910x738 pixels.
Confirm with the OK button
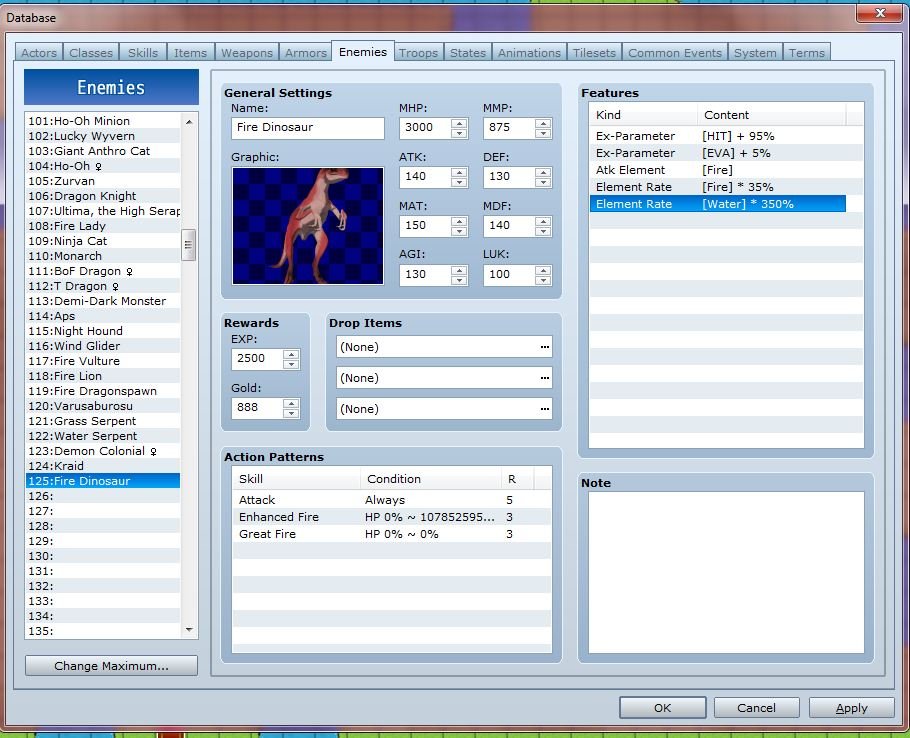[x=662, y=708]
